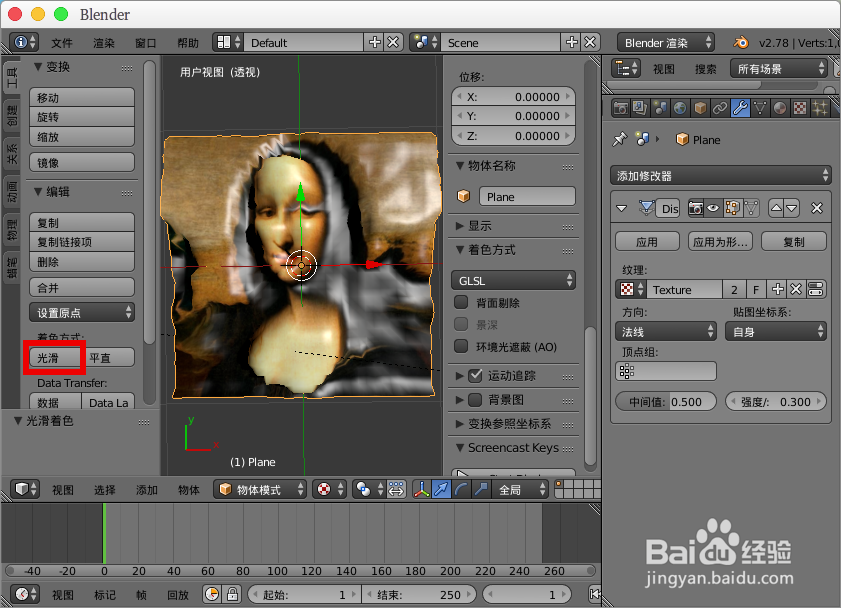This screenshot has width=841, height=608.
Task: Click the orange cube icon beside Plane
Action: [682, 139]
